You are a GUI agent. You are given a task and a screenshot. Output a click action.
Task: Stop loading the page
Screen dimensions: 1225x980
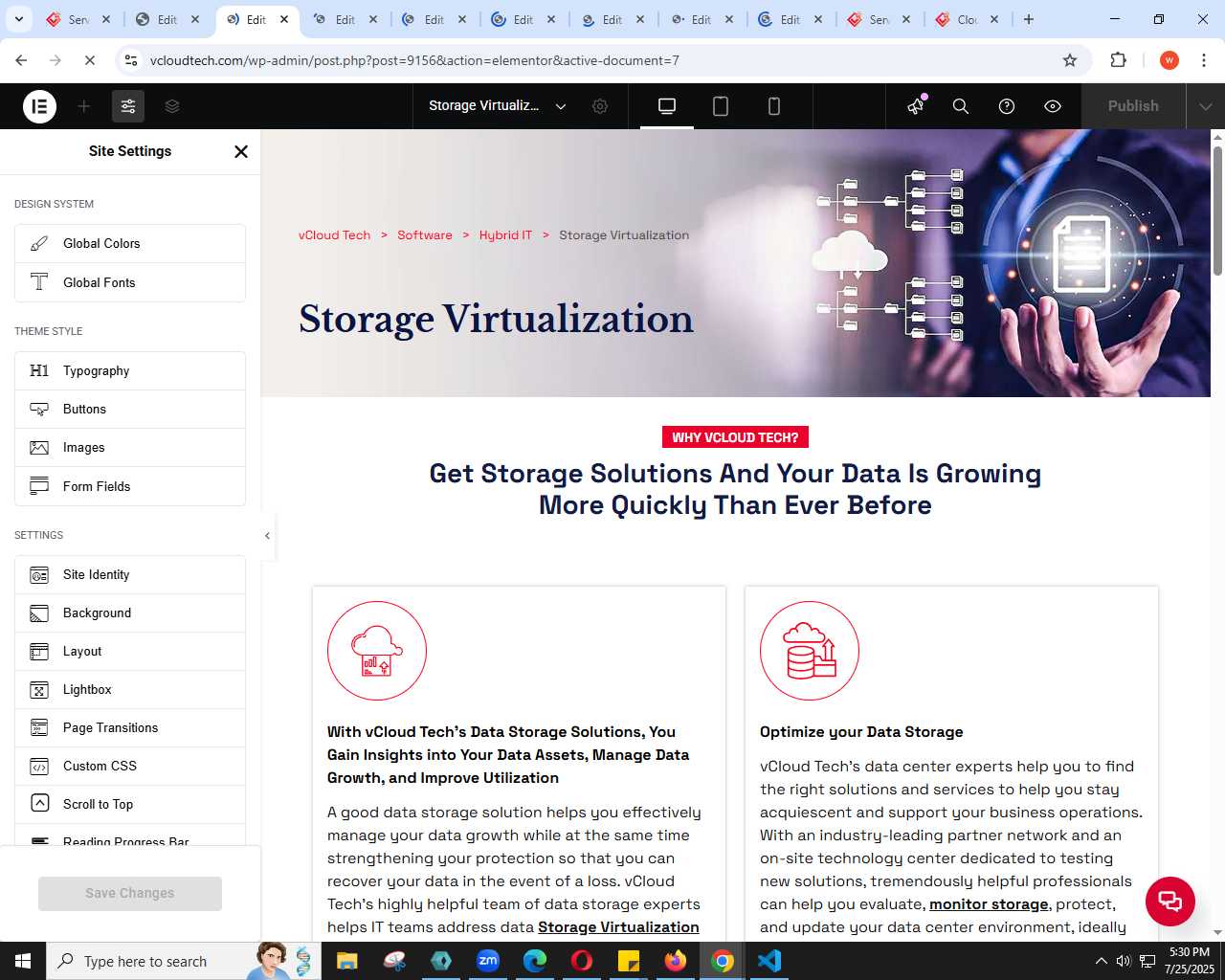(x=90, y=60)
